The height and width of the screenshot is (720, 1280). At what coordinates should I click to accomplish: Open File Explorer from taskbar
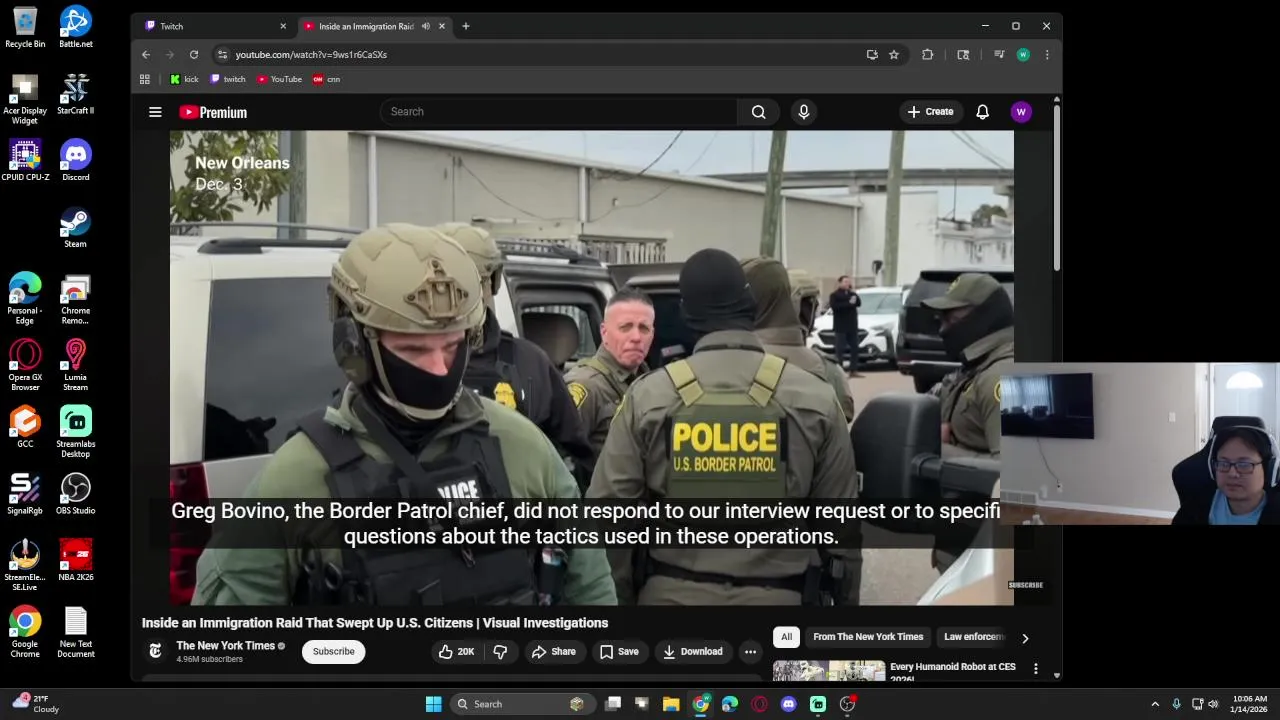(x=671, y=704)
